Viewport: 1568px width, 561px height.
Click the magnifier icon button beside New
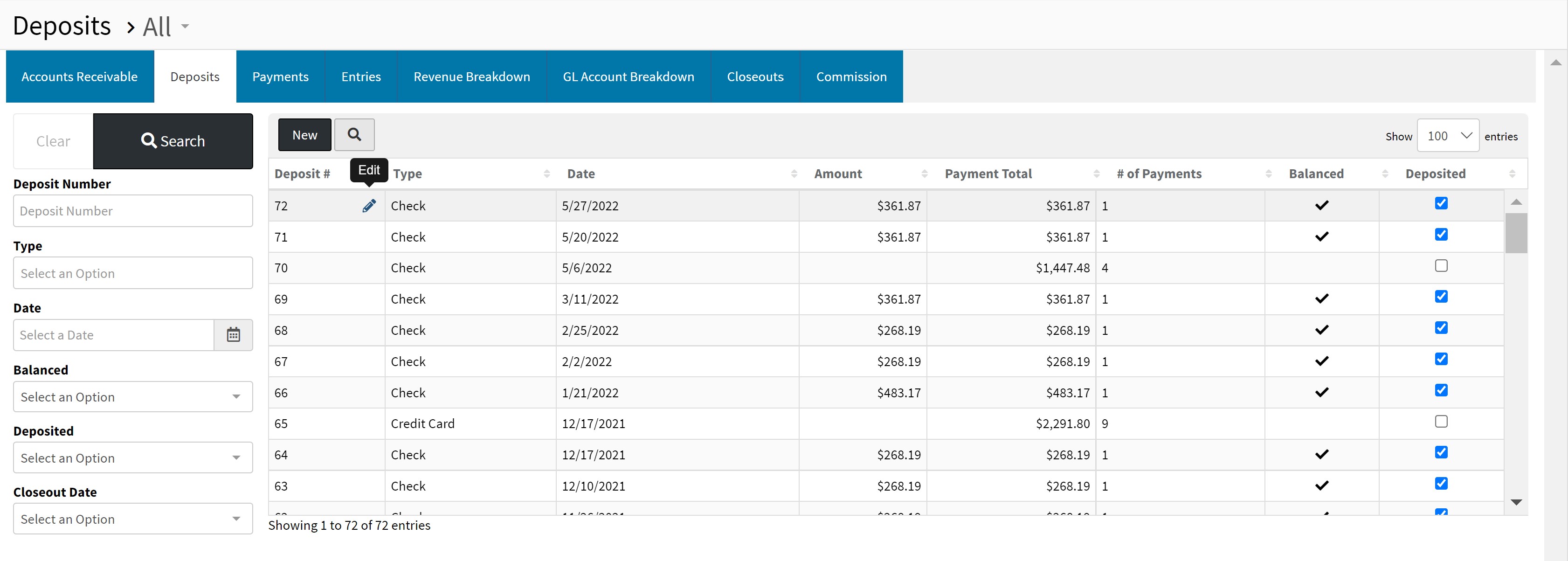pyautogui.click(x=354, y=135)
